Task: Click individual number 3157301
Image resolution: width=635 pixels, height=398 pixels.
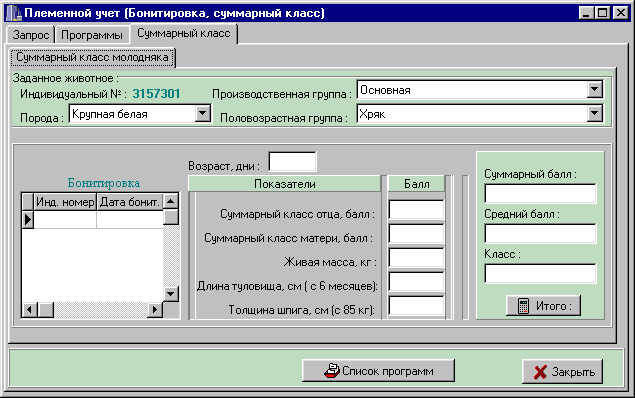Action: point(156,94)
